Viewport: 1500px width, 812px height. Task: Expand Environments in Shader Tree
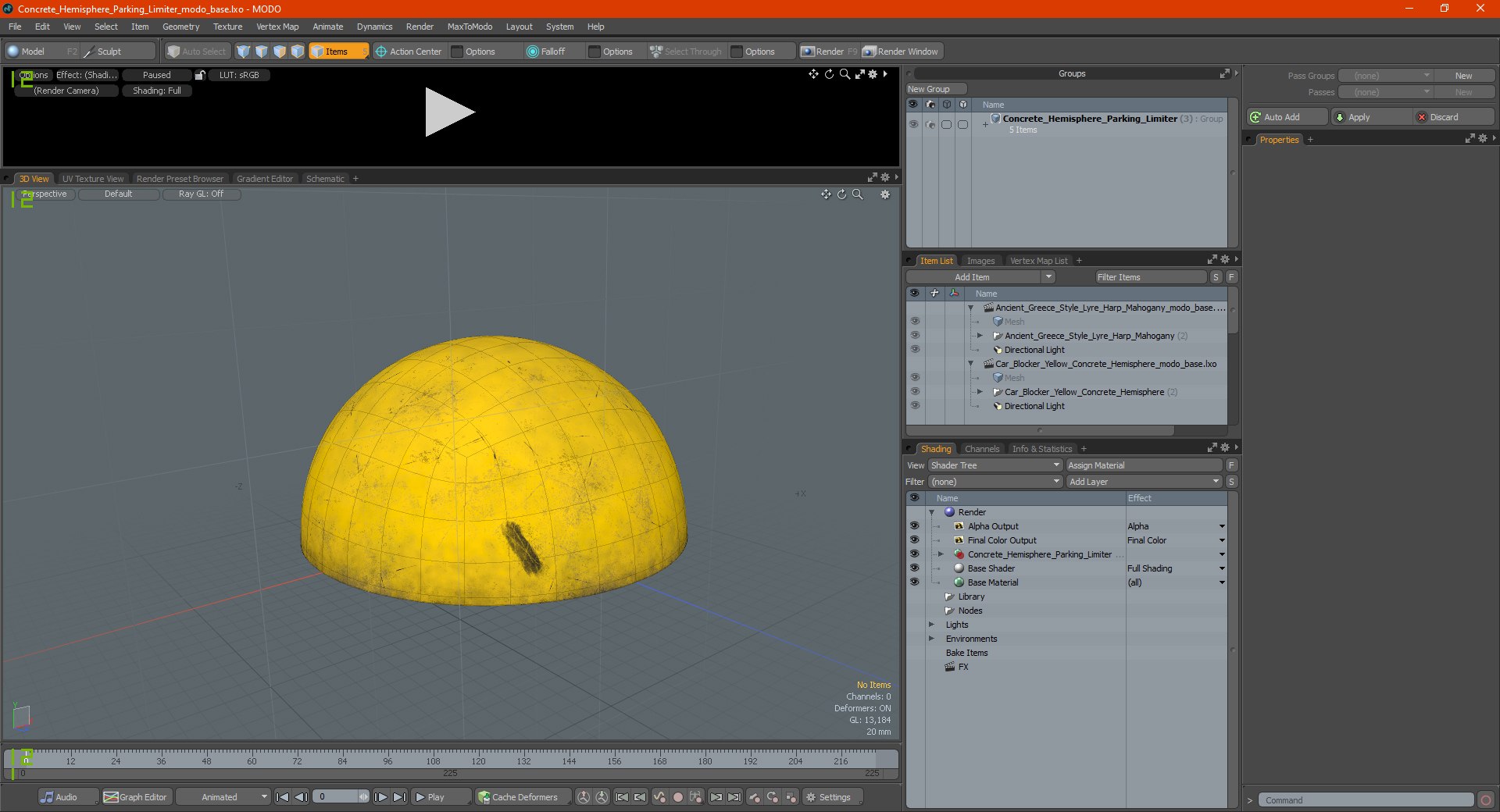click(x=931, y=639)
